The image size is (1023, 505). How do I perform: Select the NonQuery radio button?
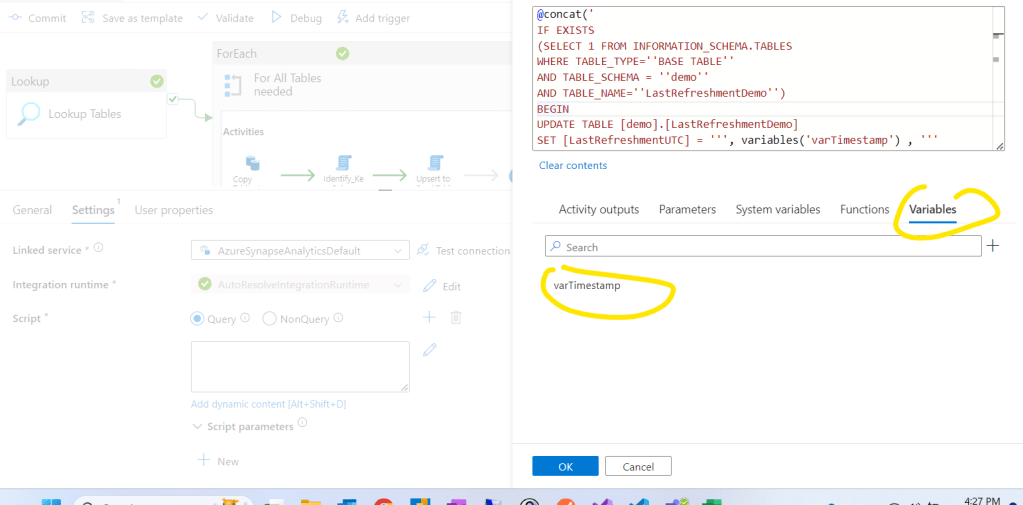coord(270,318)
